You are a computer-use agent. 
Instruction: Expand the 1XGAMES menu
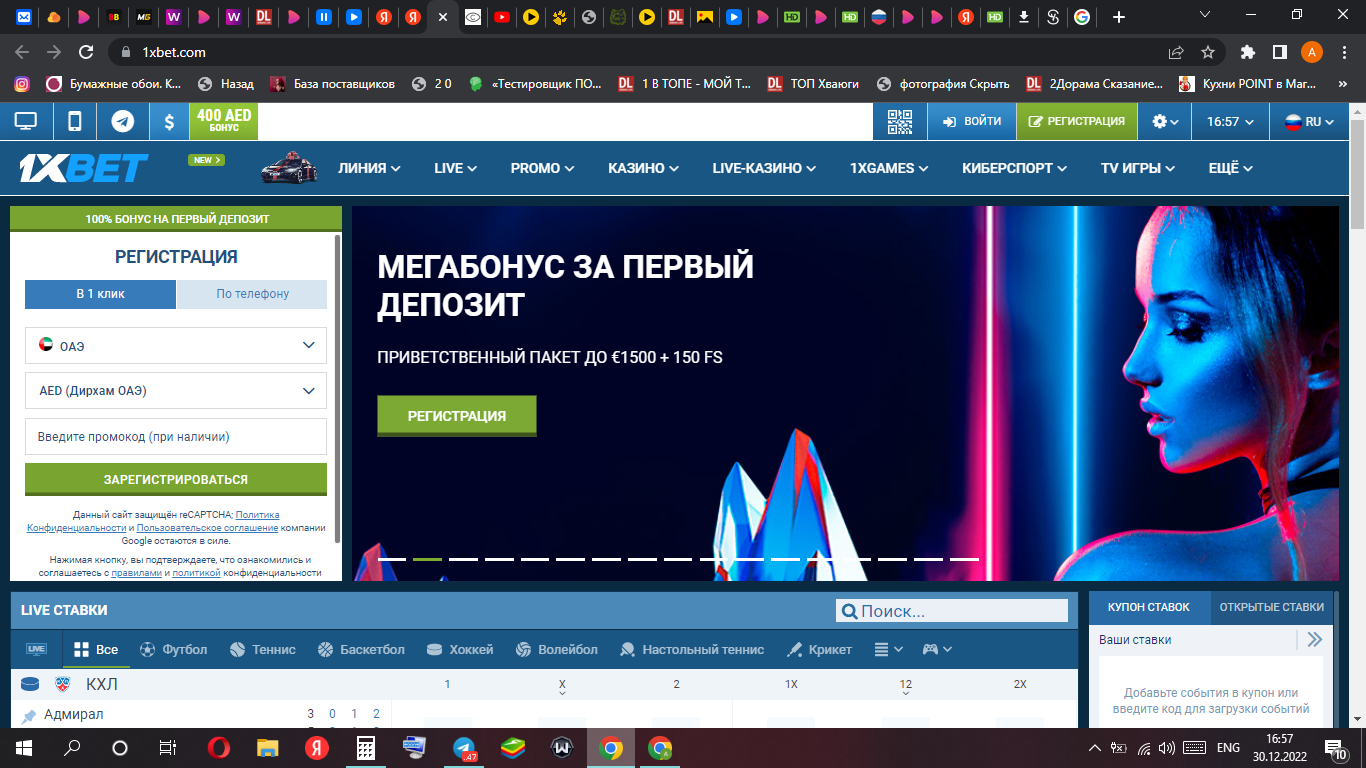[x=889, y=168]
